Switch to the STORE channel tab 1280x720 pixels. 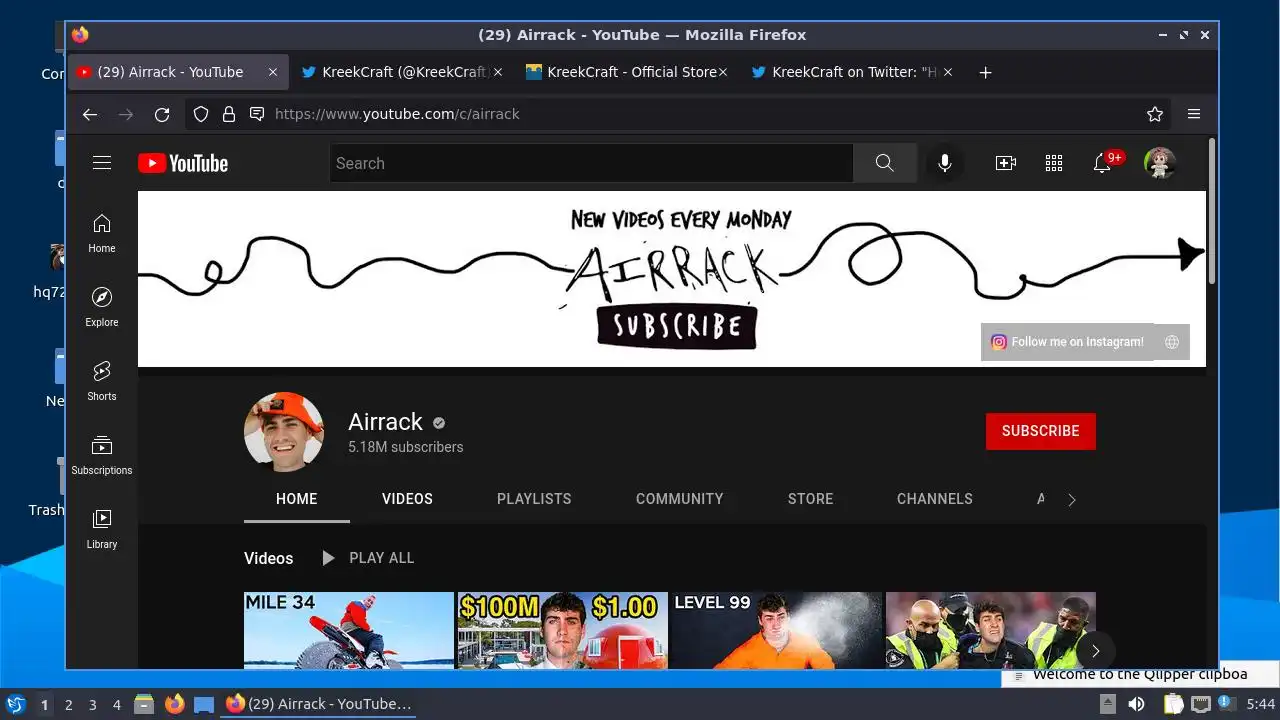810,499
